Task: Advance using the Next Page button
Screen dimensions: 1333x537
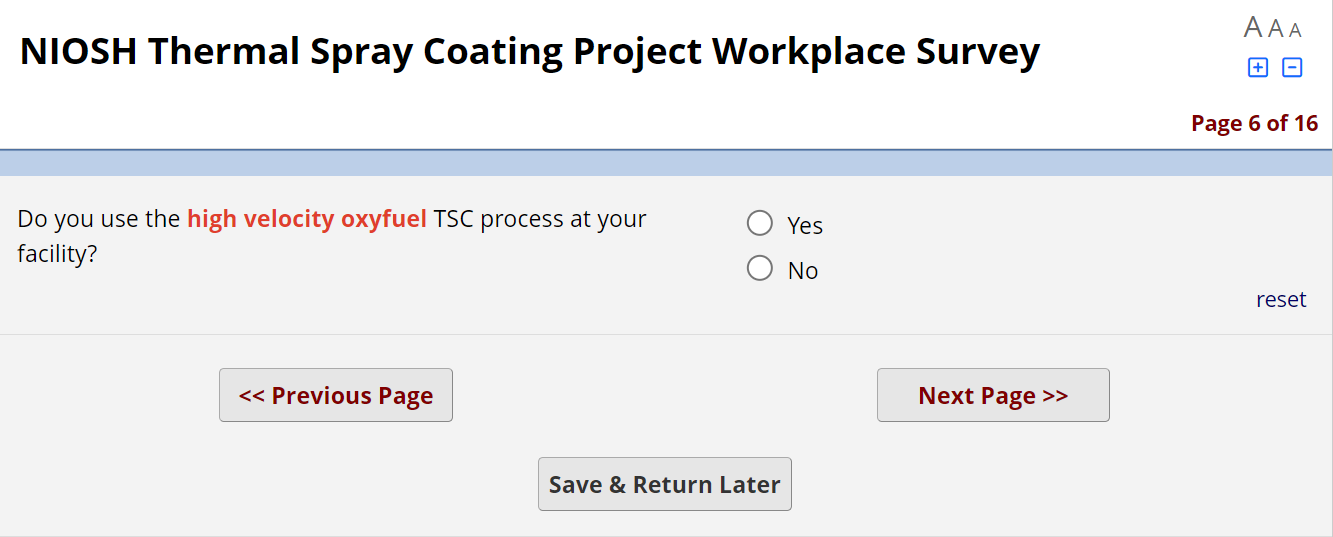Action: pyautogui.click(x=993, y=395)
